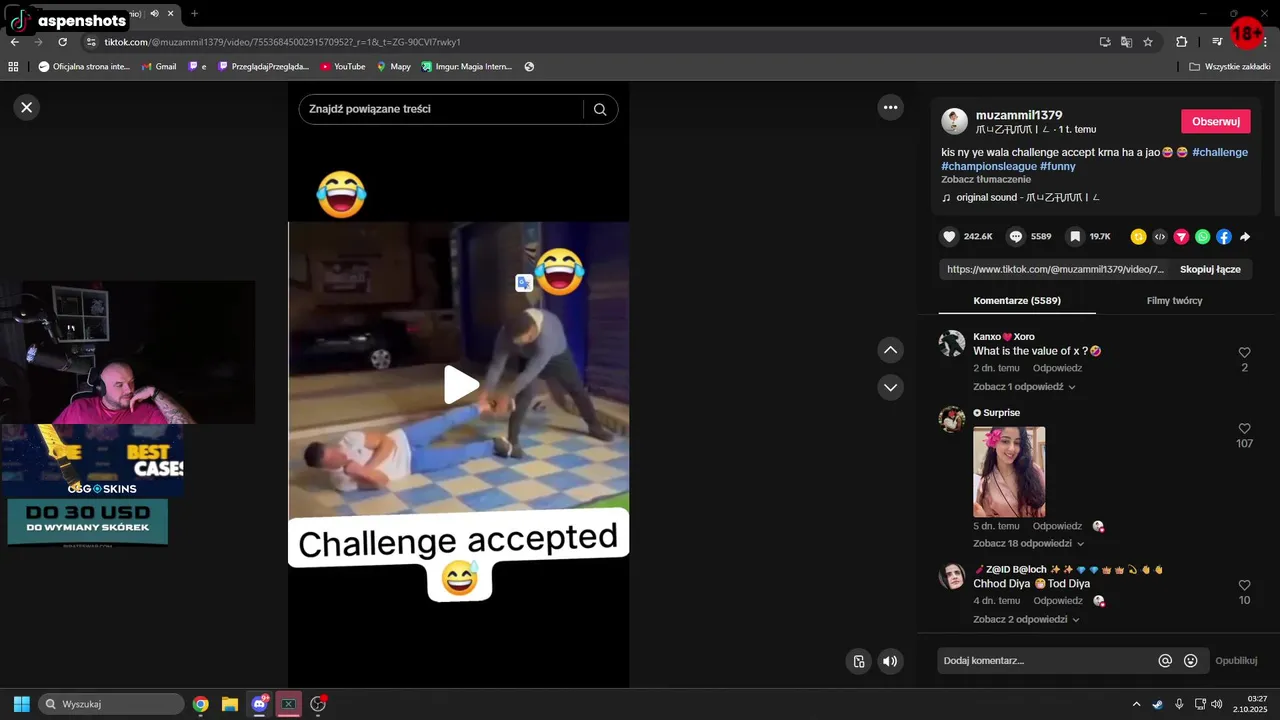Click the Google Translate overlay icon on video
Screen dimensions: 1280x720
[x=524, y=283]
